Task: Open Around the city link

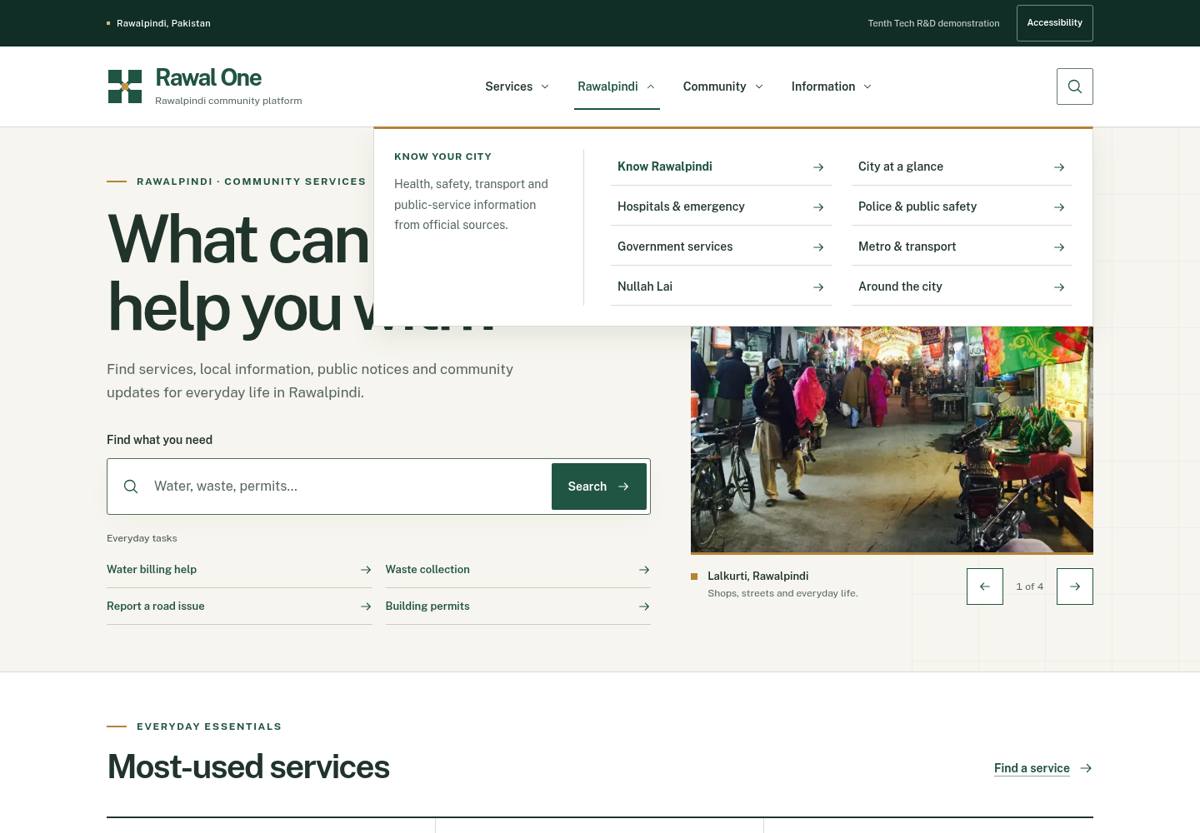Action: [962, 287]
